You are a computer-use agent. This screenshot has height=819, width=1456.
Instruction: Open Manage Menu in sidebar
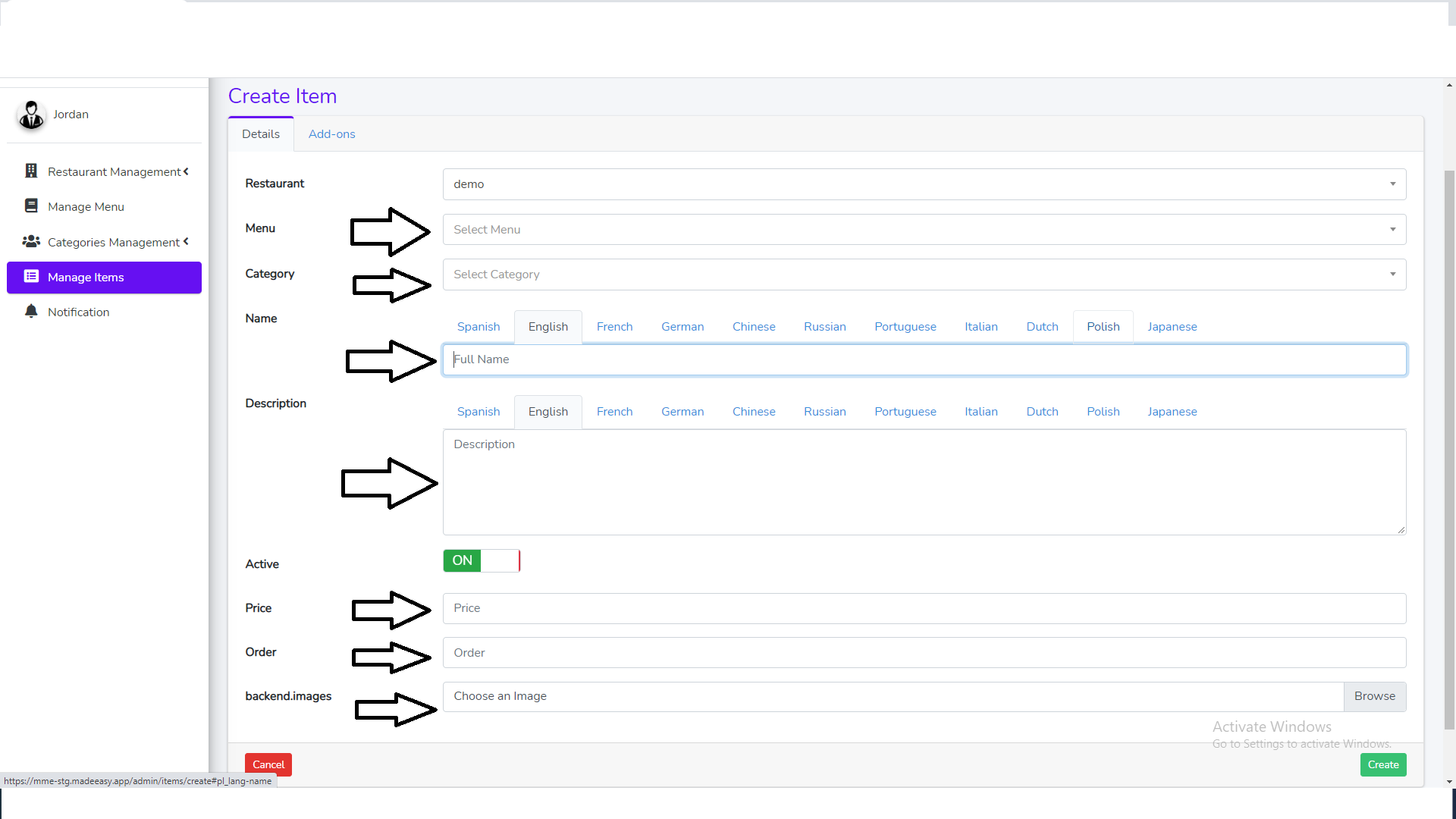tap(104, 206)
